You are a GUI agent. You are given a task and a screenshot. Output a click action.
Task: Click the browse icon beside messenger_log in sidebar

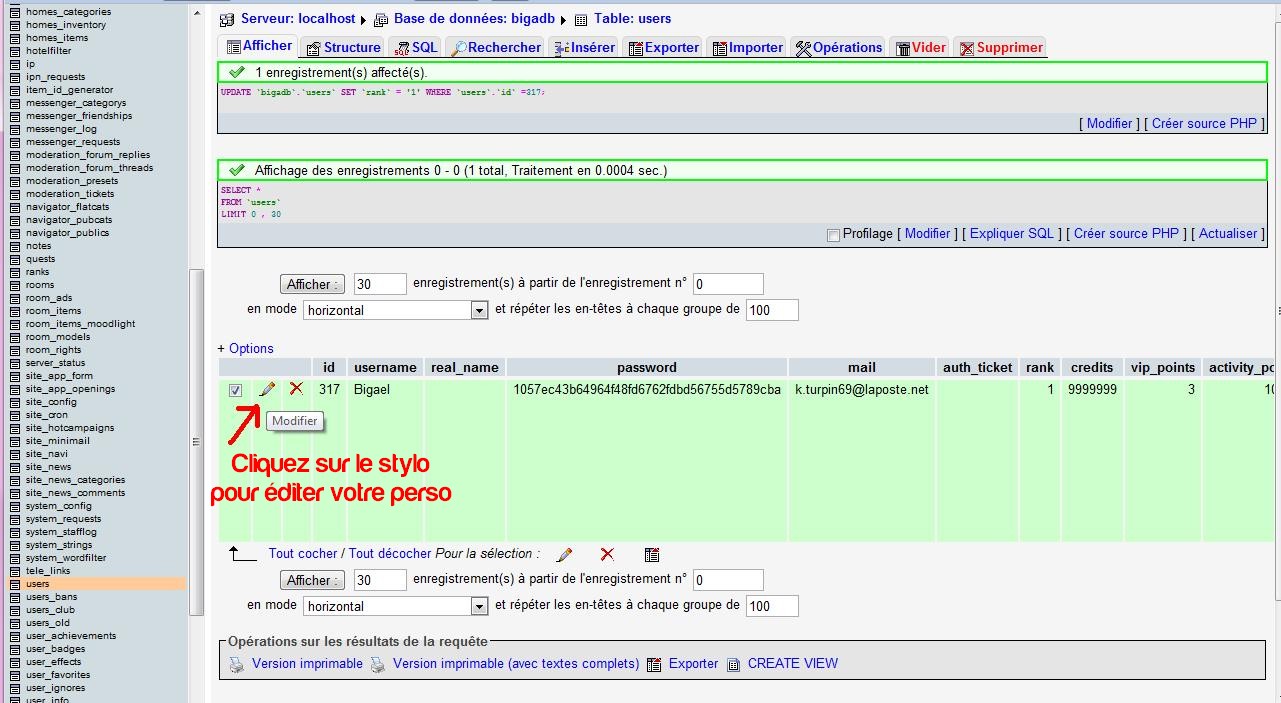click(x=15, y=129)
